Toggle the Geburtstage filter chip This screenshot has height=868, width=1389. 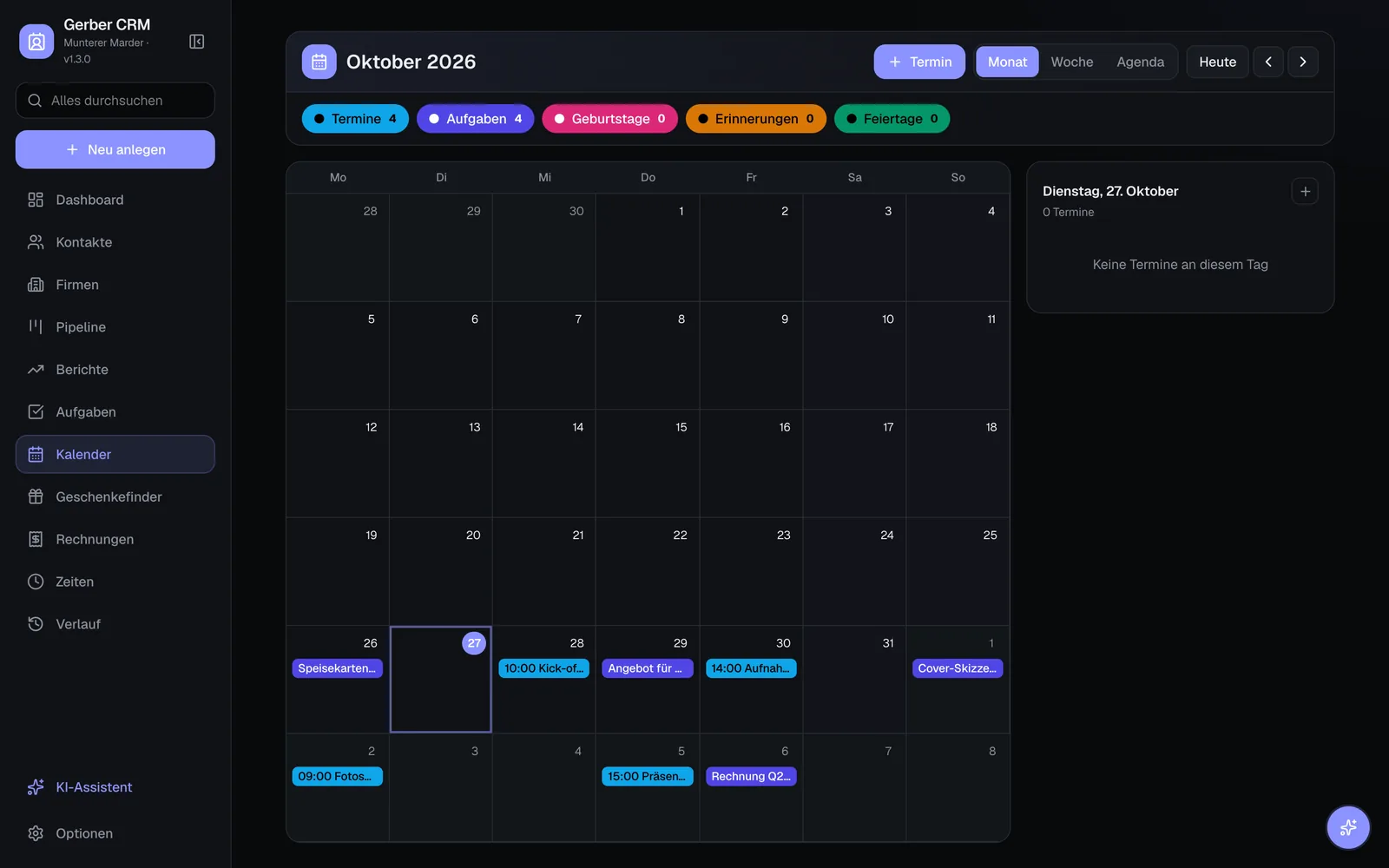click(x=609, y=119)
